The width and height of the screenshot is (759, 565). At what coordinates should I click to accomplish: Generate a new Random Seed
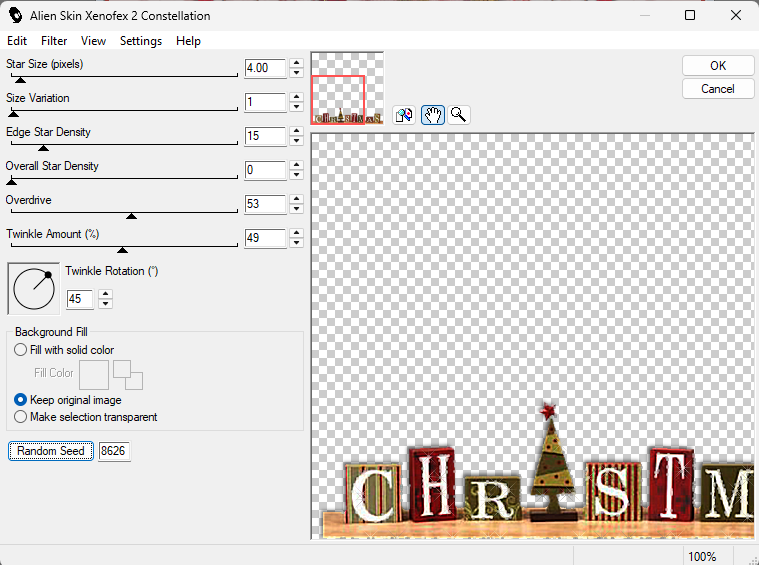[x=51, y=451]
